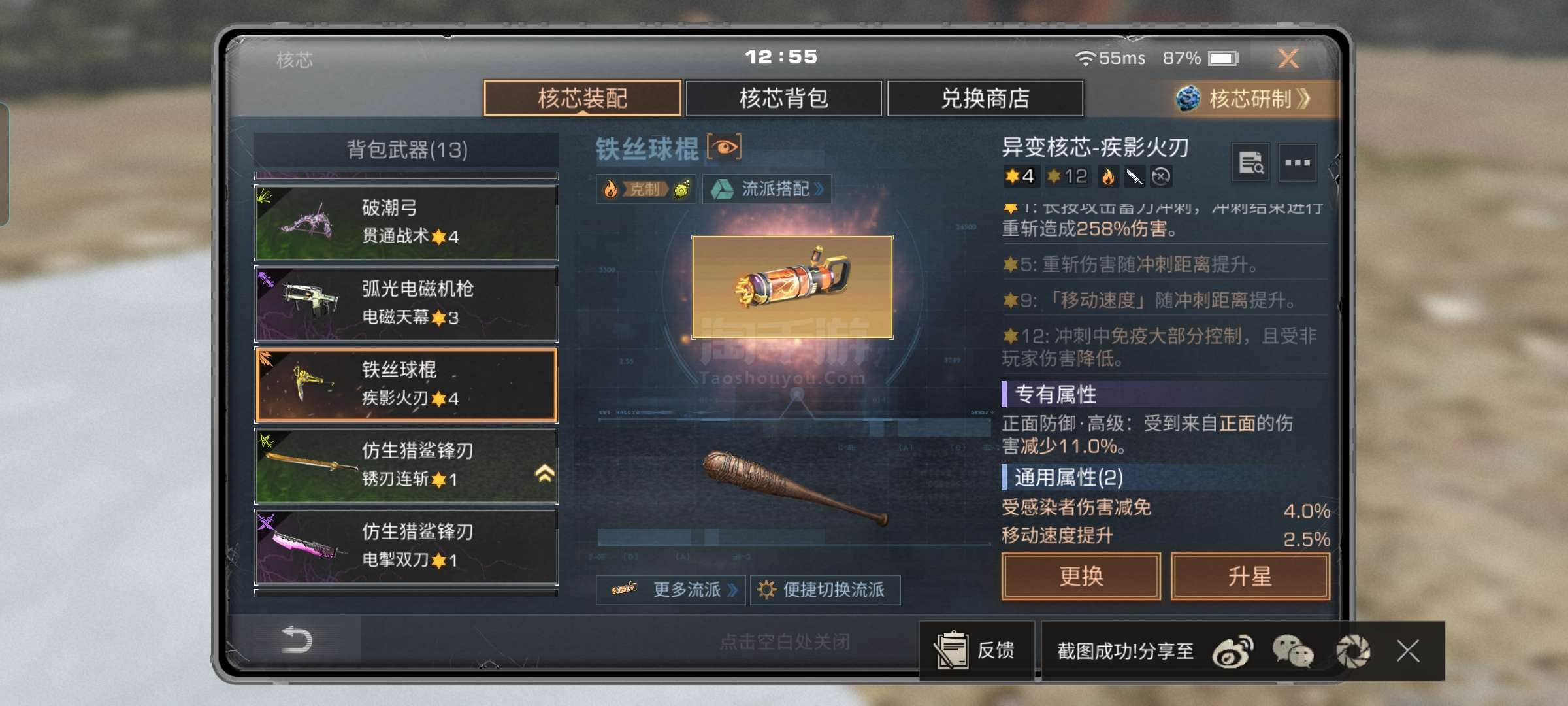Open the three-dot more options menu
Screen dimensions: 1568x706
pos(1297,163)
